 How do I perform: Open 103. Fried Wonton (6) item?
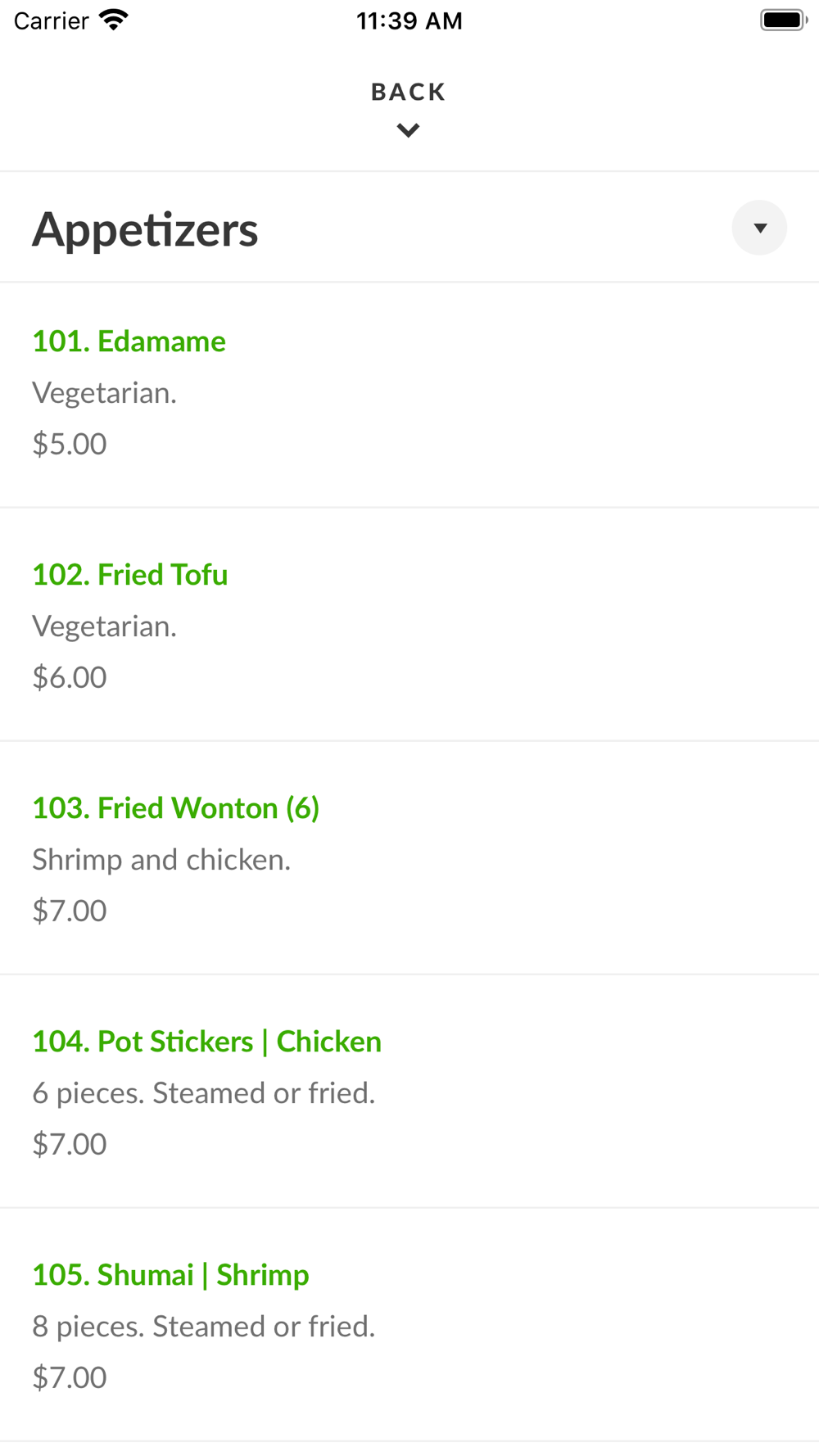tap(176, 807)
